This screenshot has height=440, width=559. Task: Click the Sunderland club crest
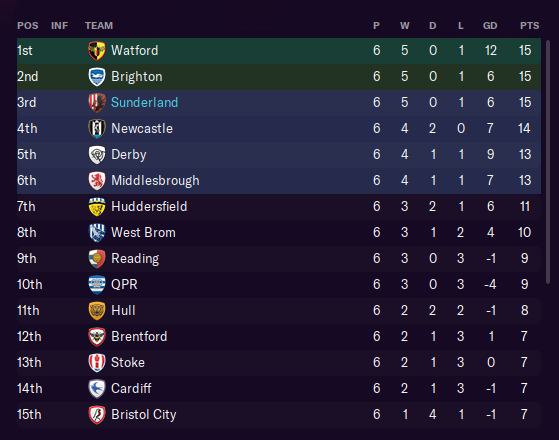97,103
